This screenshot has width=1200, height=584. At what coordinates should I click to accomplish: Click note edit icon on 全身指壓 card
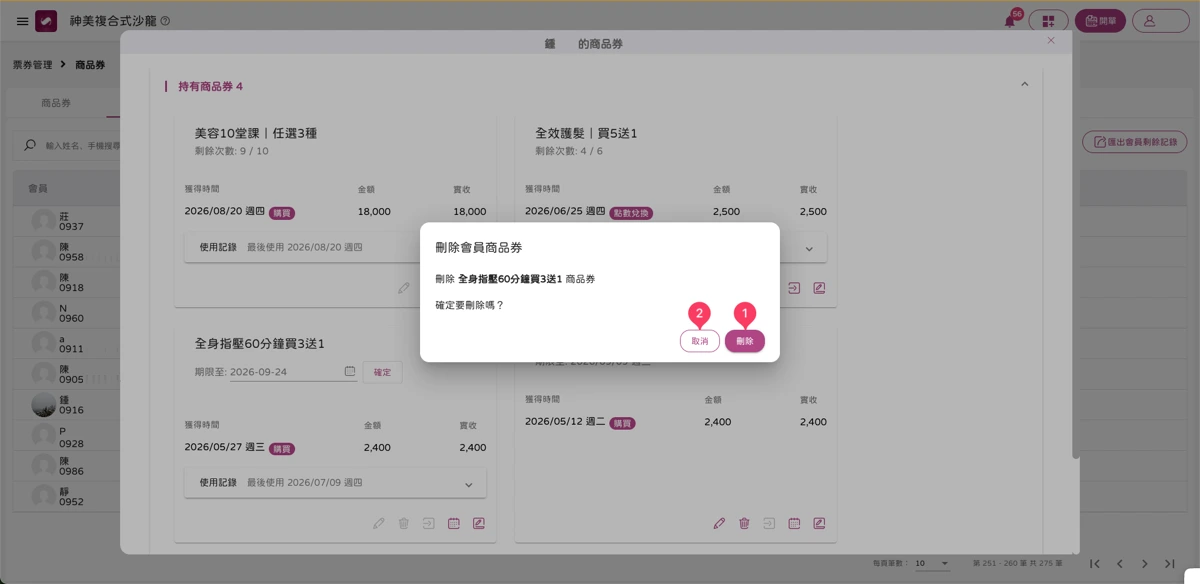pos(479,523)
